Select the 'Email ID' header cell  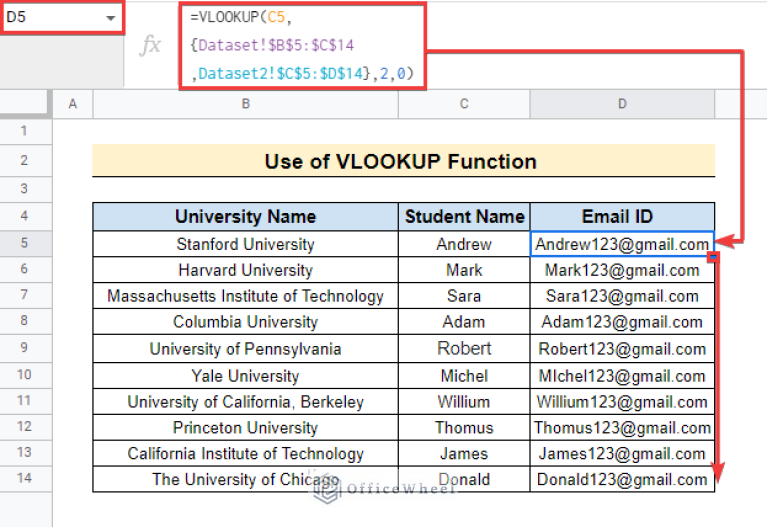pyautogui.click(x=622, y=217)
